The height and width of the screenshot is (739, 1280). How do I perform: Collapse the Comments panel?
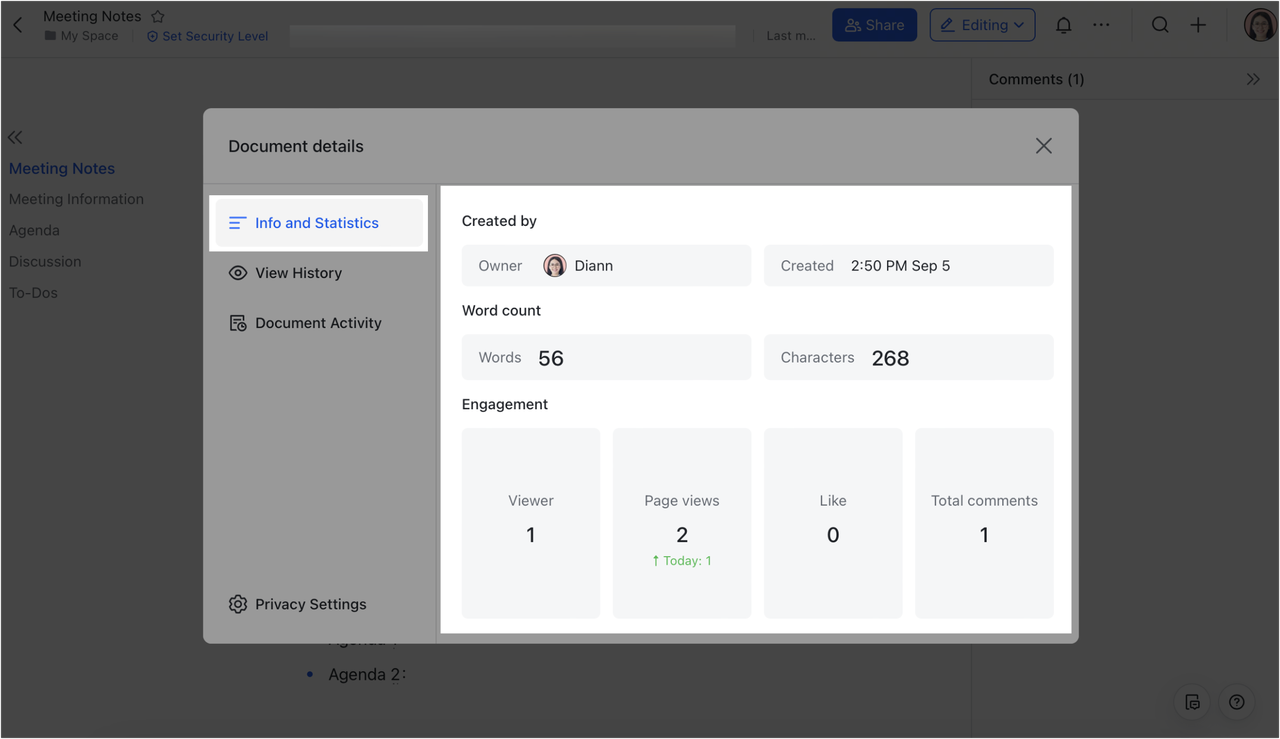(x=1252, y=79)
